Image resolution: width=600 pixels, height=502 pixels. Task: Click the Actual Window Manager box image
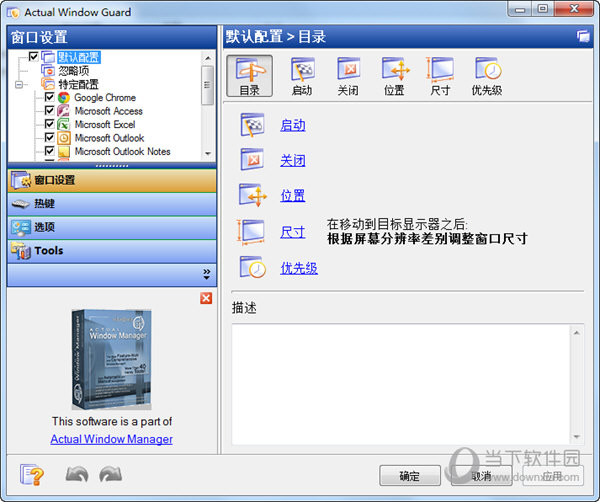(111, 359)
